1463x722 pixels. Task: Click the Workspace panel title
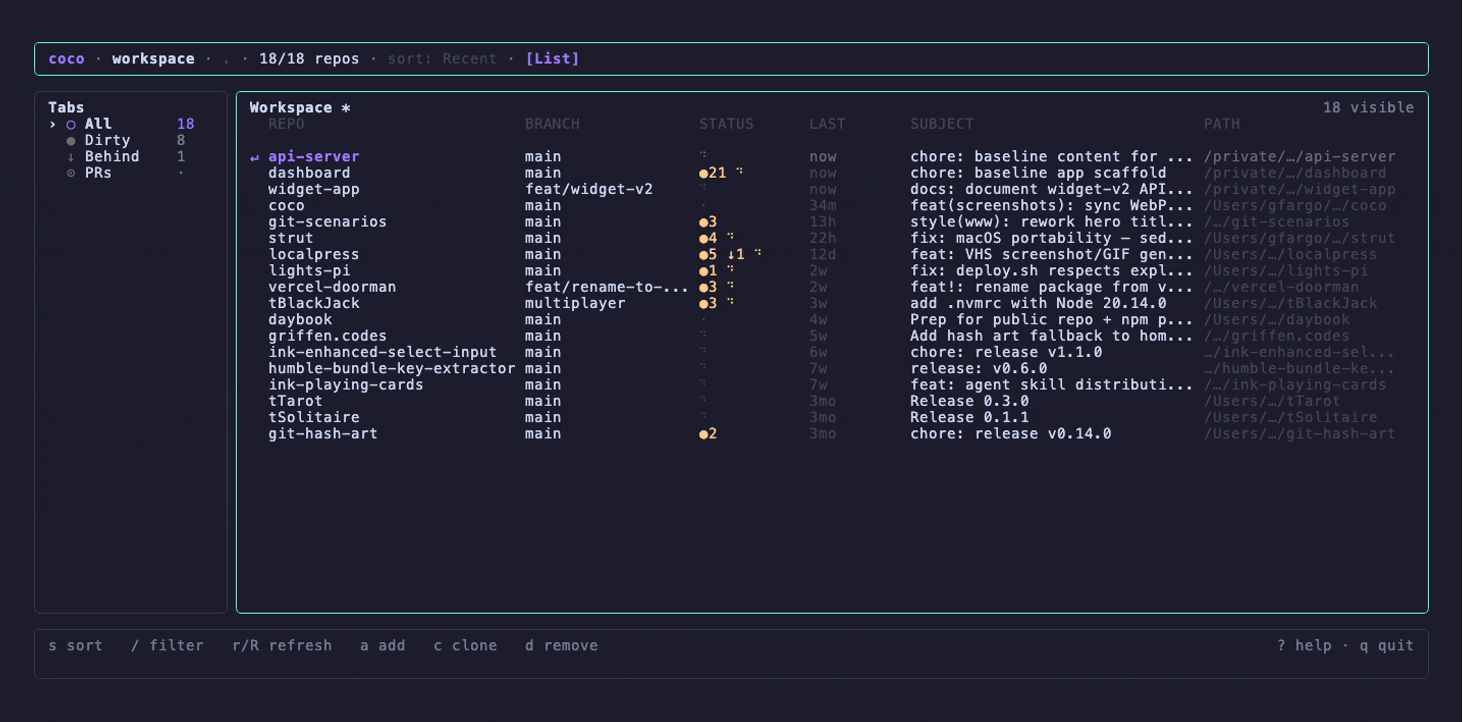point(300,108)
